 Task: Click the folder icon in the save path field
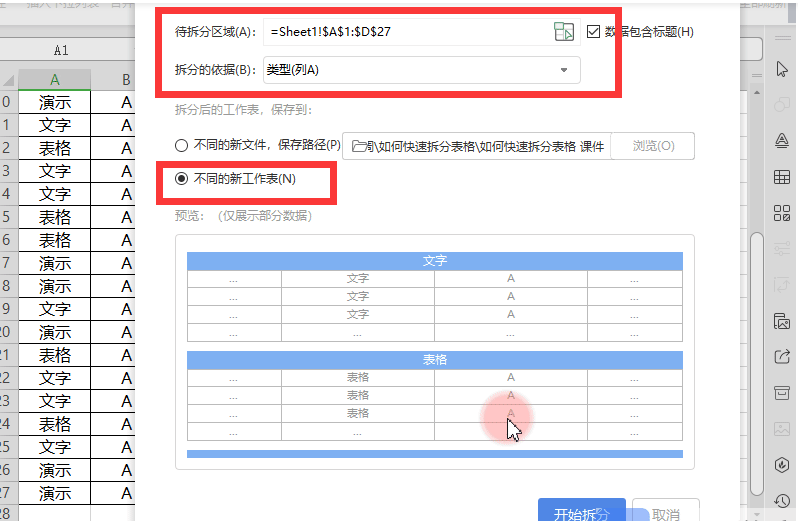[359, 147]
